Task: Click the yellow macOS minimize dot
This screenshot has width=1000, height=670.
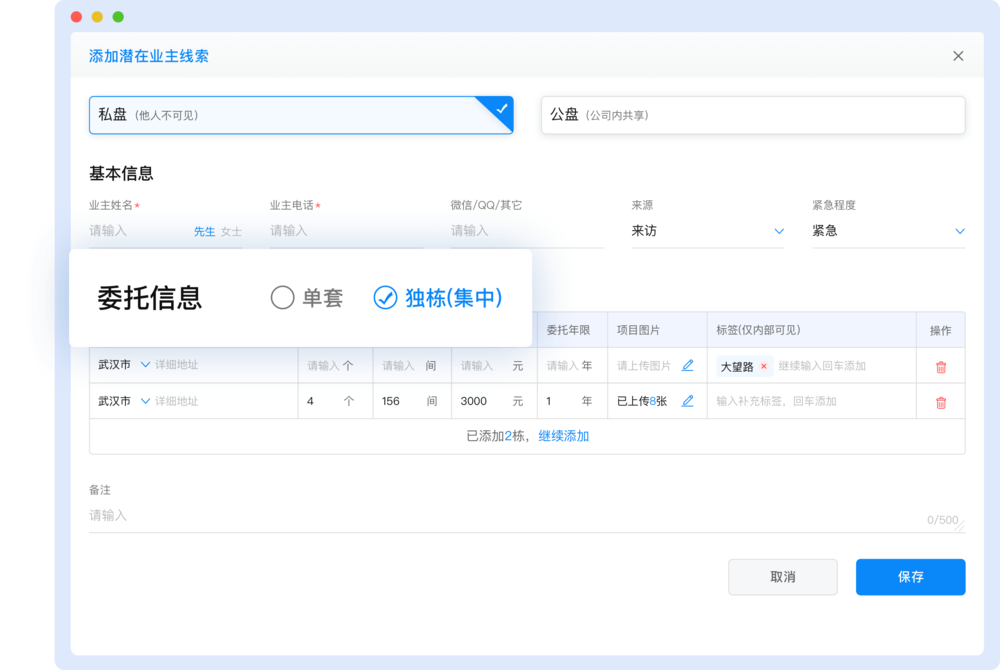Action: pyautogui.click(x=97, y=17)
